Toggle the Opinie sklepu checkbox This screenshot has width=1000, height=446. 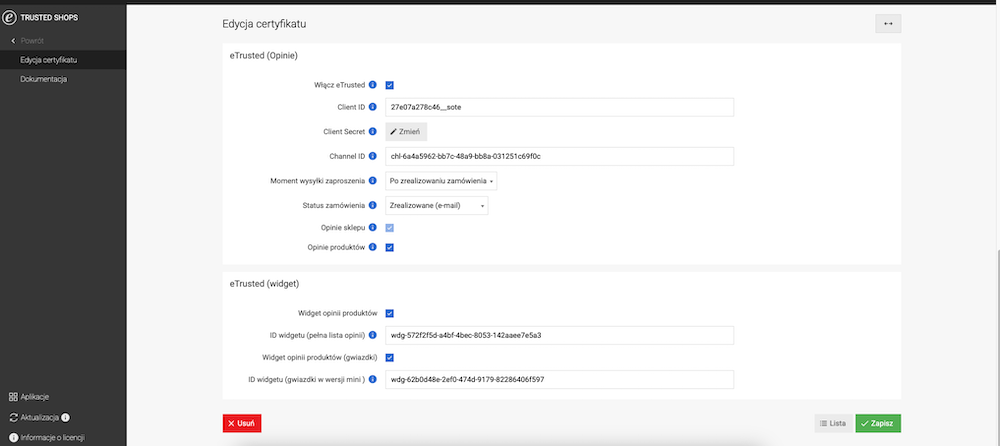[390, 228]
